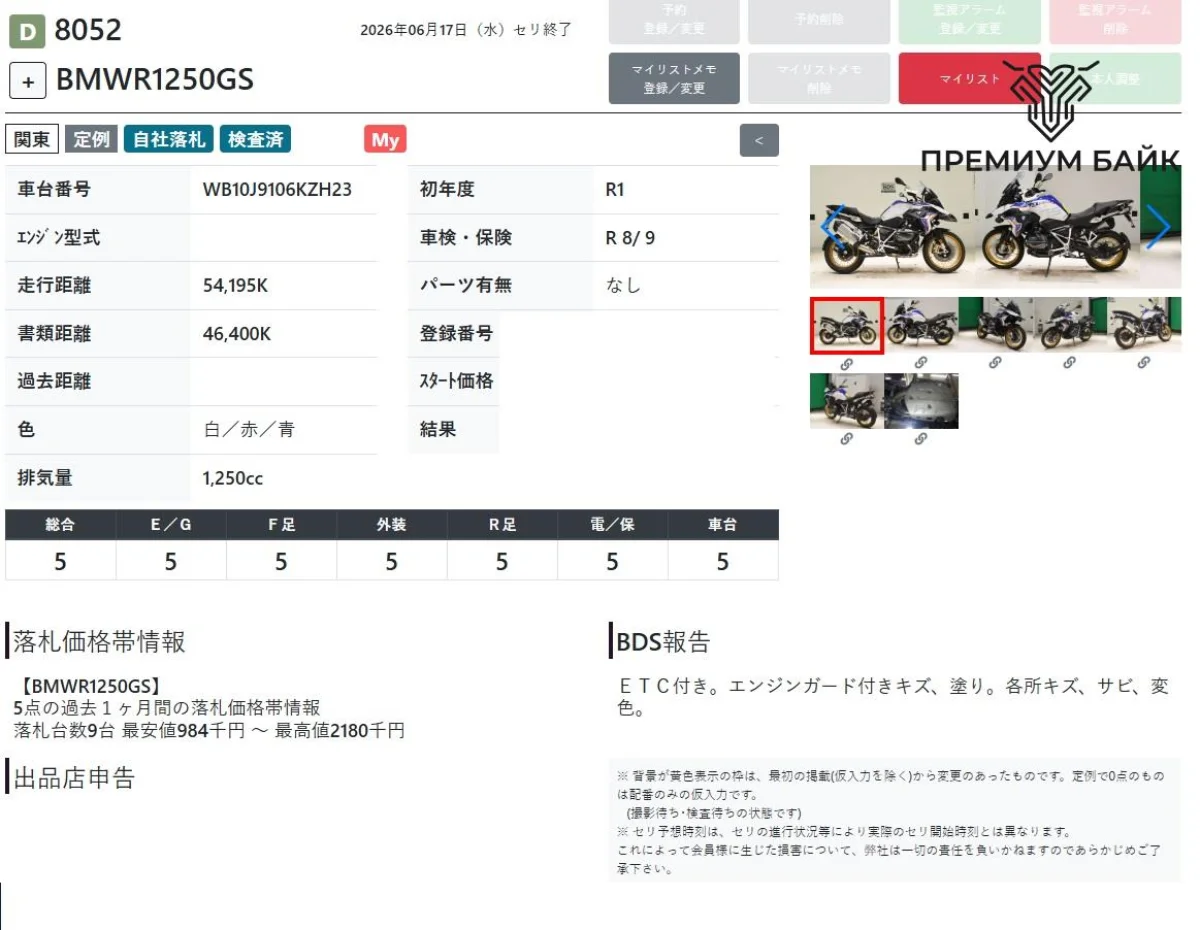Click the 定例 tag

(x=92, y=140)
